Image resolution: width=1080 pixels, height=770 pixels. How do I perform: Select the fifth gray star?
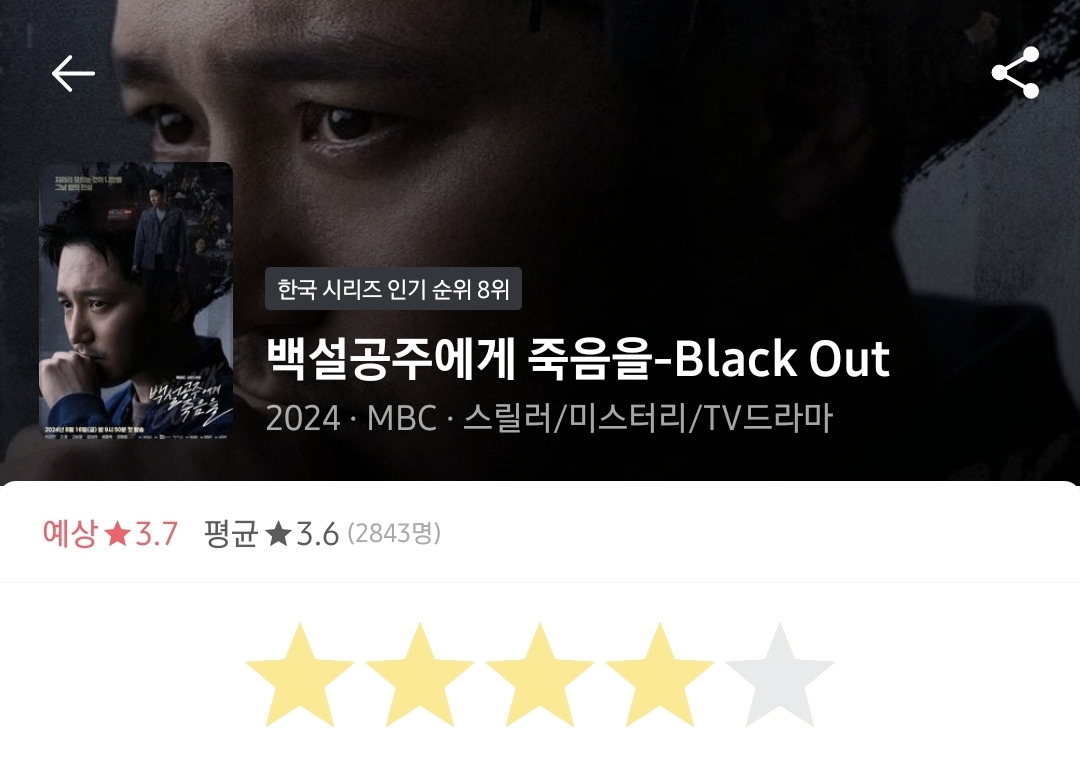pos(780,675)
